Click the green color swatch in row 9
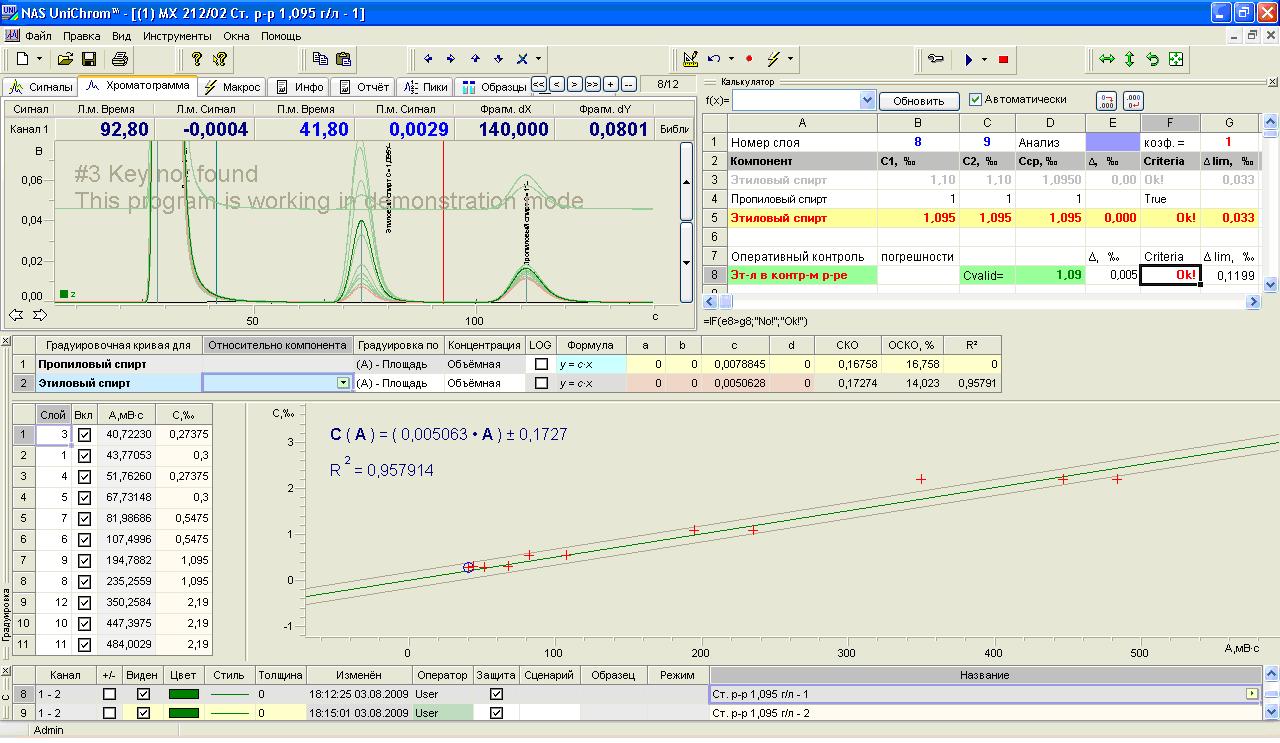Image resolution: width=1280 pixels, height=743 pixels. pyautogui.click(x=183, y=713)
